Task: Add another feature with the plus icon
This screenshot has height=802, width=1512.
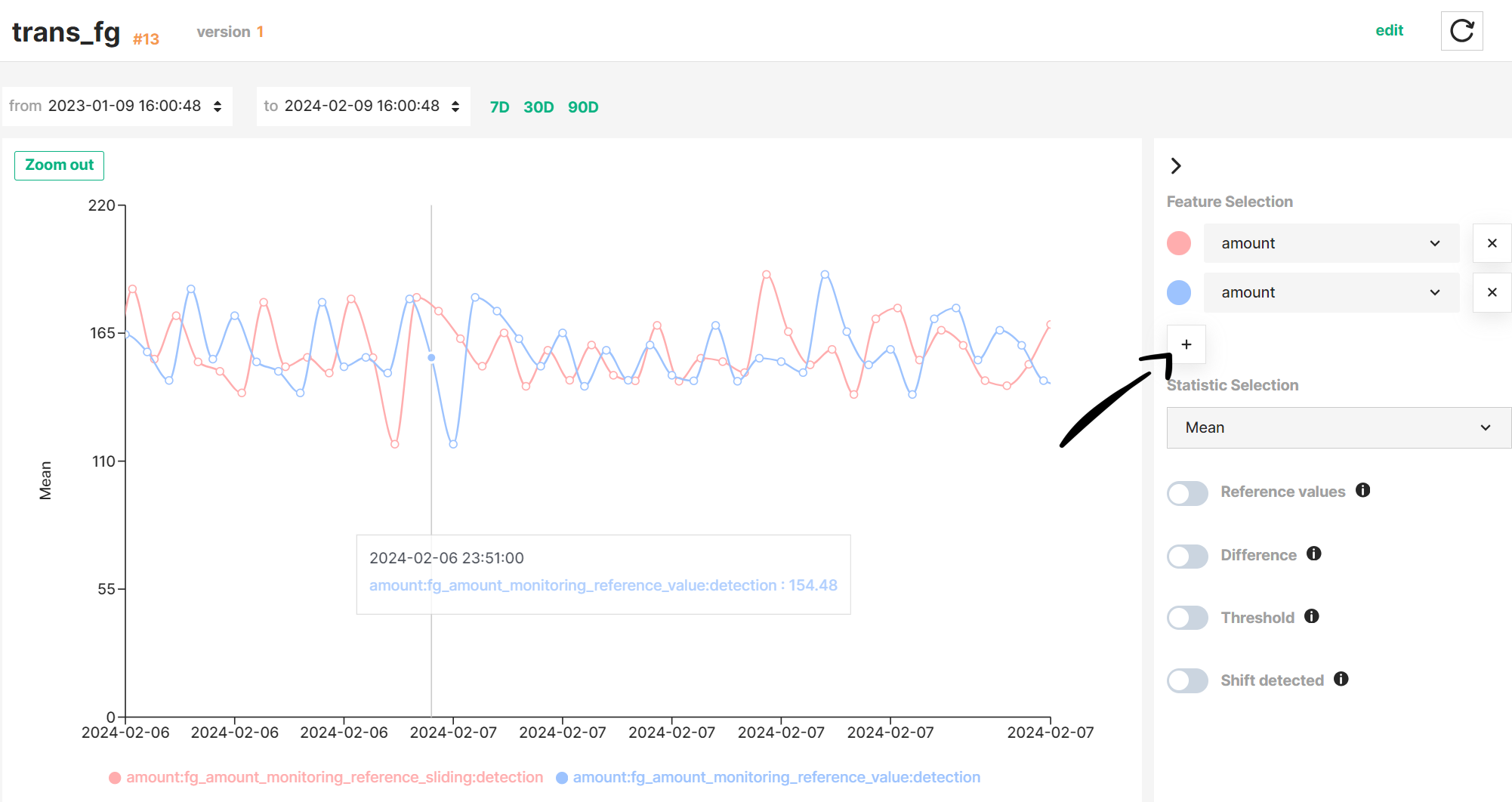Action: coord(1186,344)
